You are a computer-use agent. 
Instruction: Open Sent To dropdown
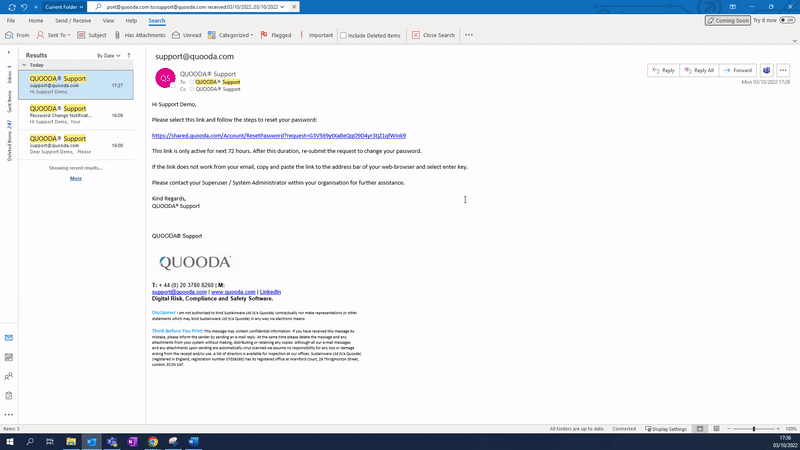(x=54, y=35)
